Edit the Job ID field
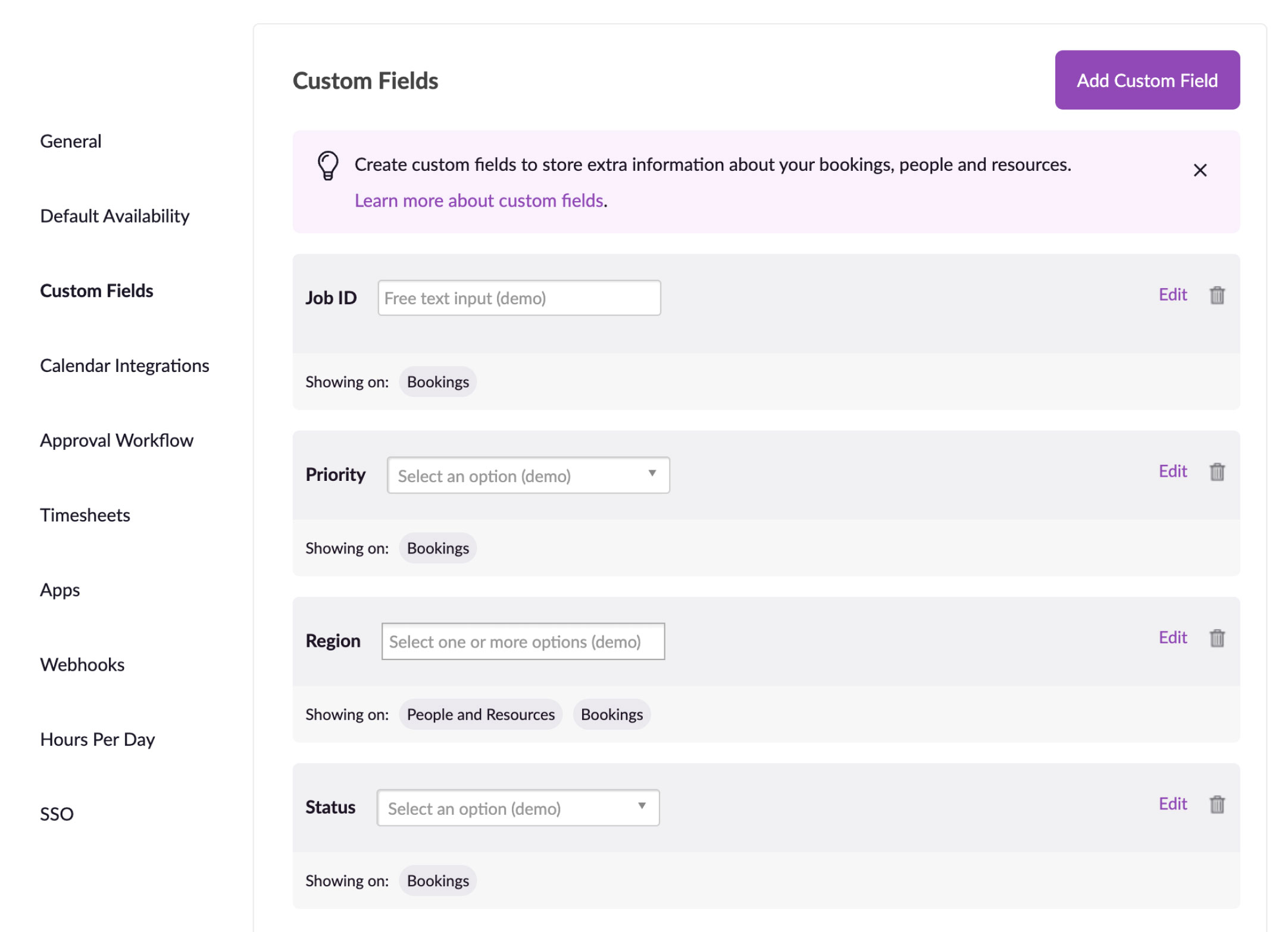Screen dimensions: 1288x932 pyautogui.click(x=1173, y=295)
